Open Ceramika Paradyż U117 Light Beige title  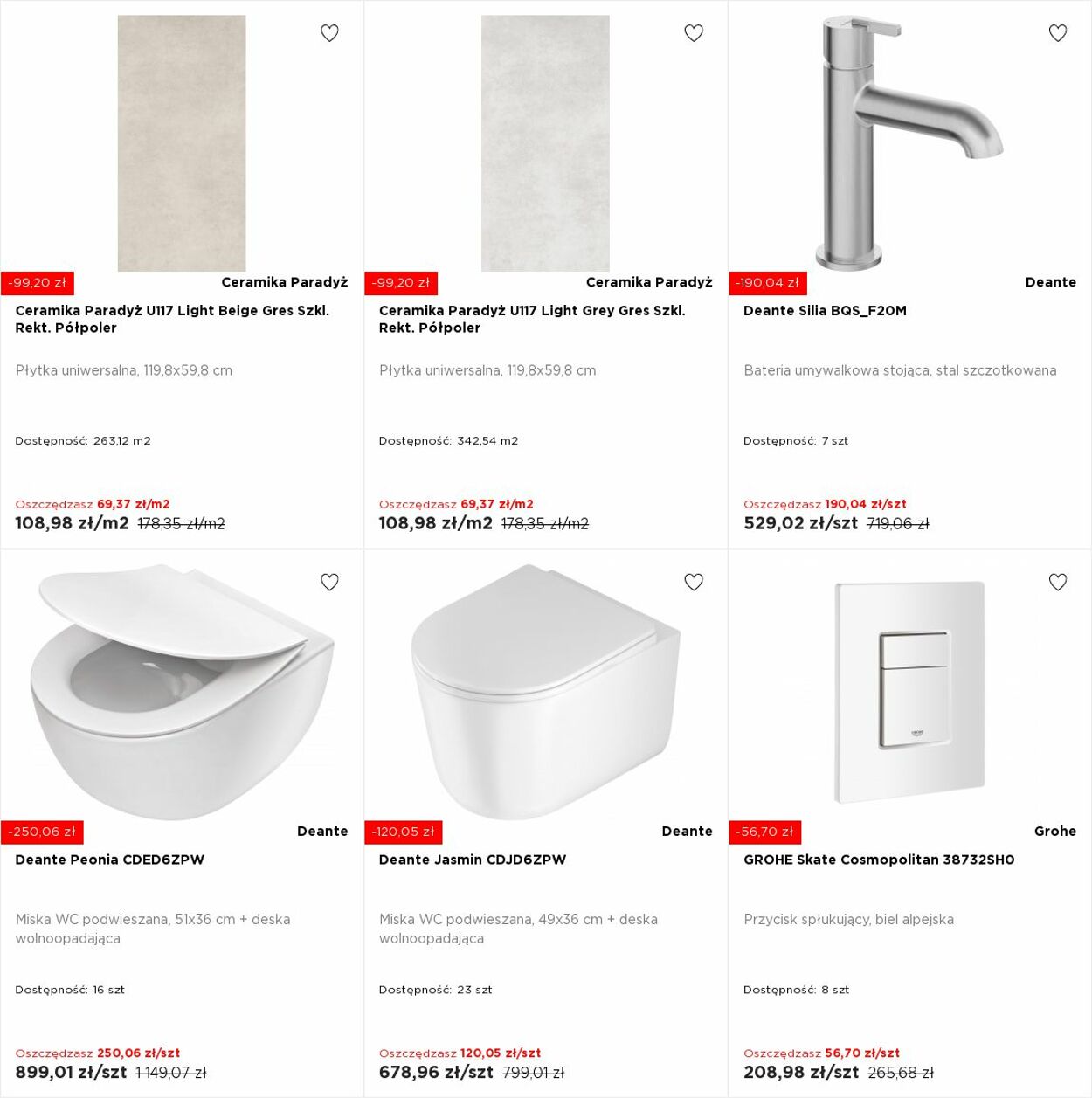coord(172,319)
